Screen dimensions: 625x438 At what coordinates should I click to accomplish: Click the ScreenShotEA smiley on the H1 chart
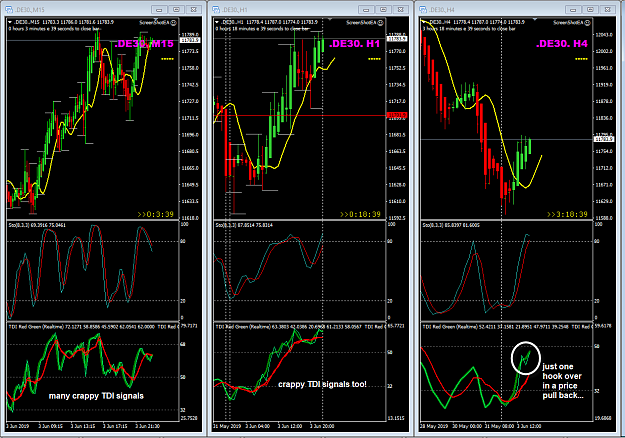point(381,23)
